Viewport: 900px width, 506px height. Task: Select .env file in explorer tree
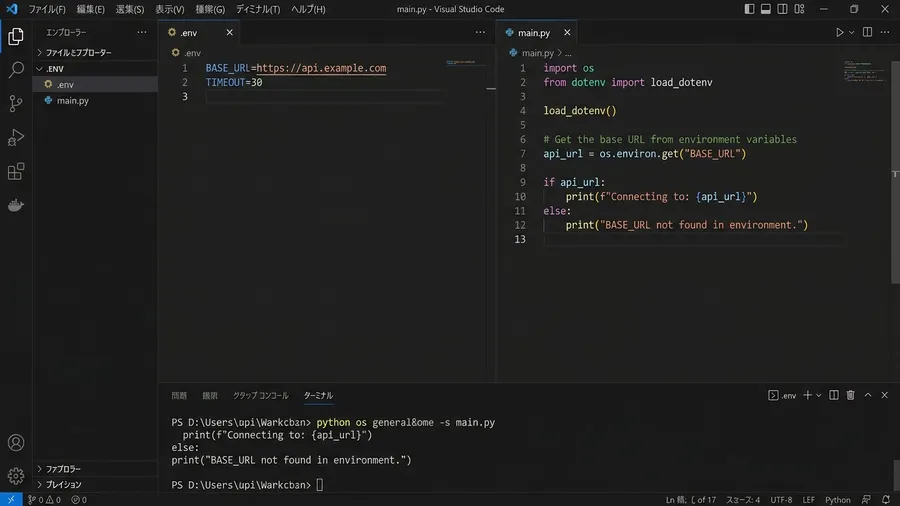95,84
